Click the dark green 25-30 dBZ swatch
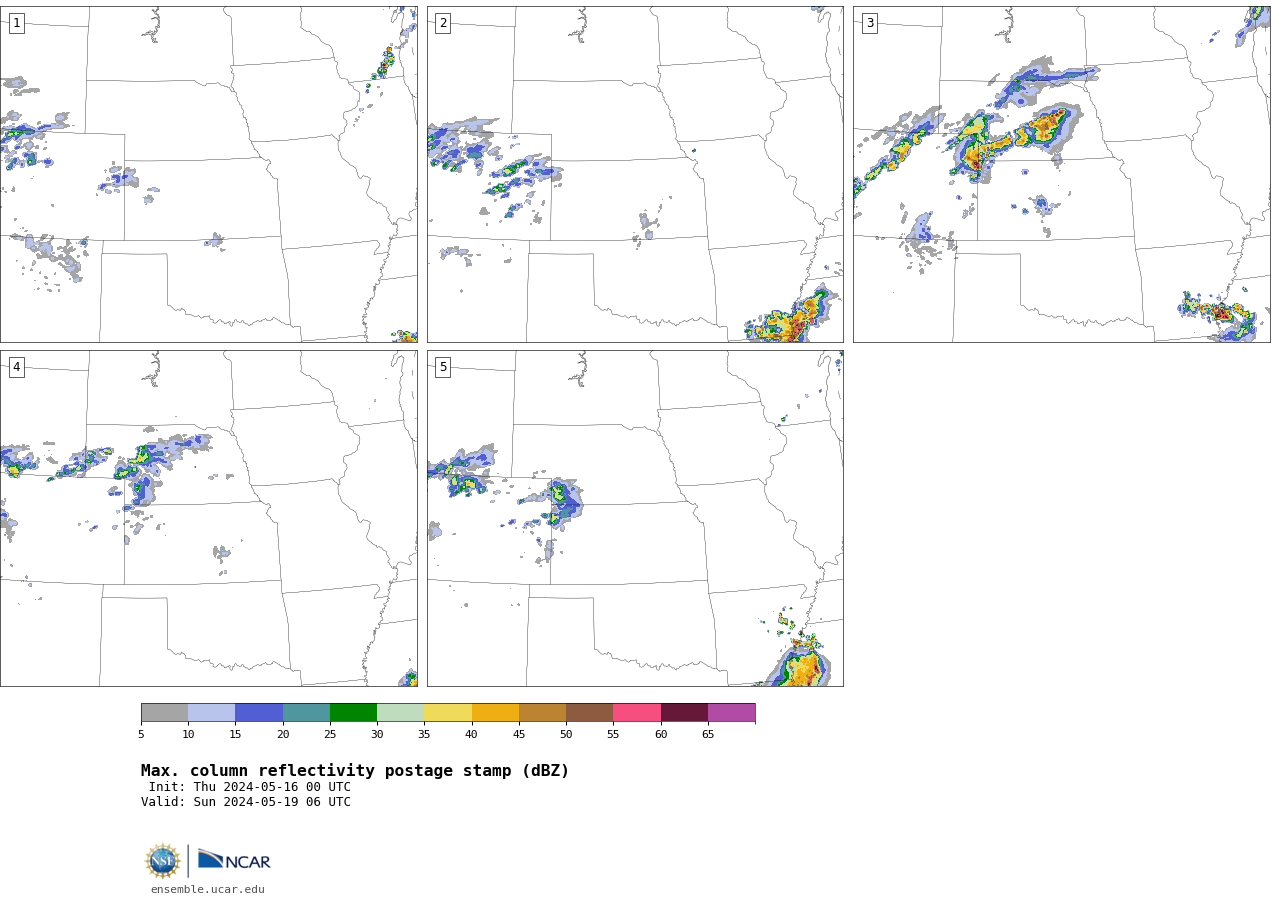 coord(353,713)
